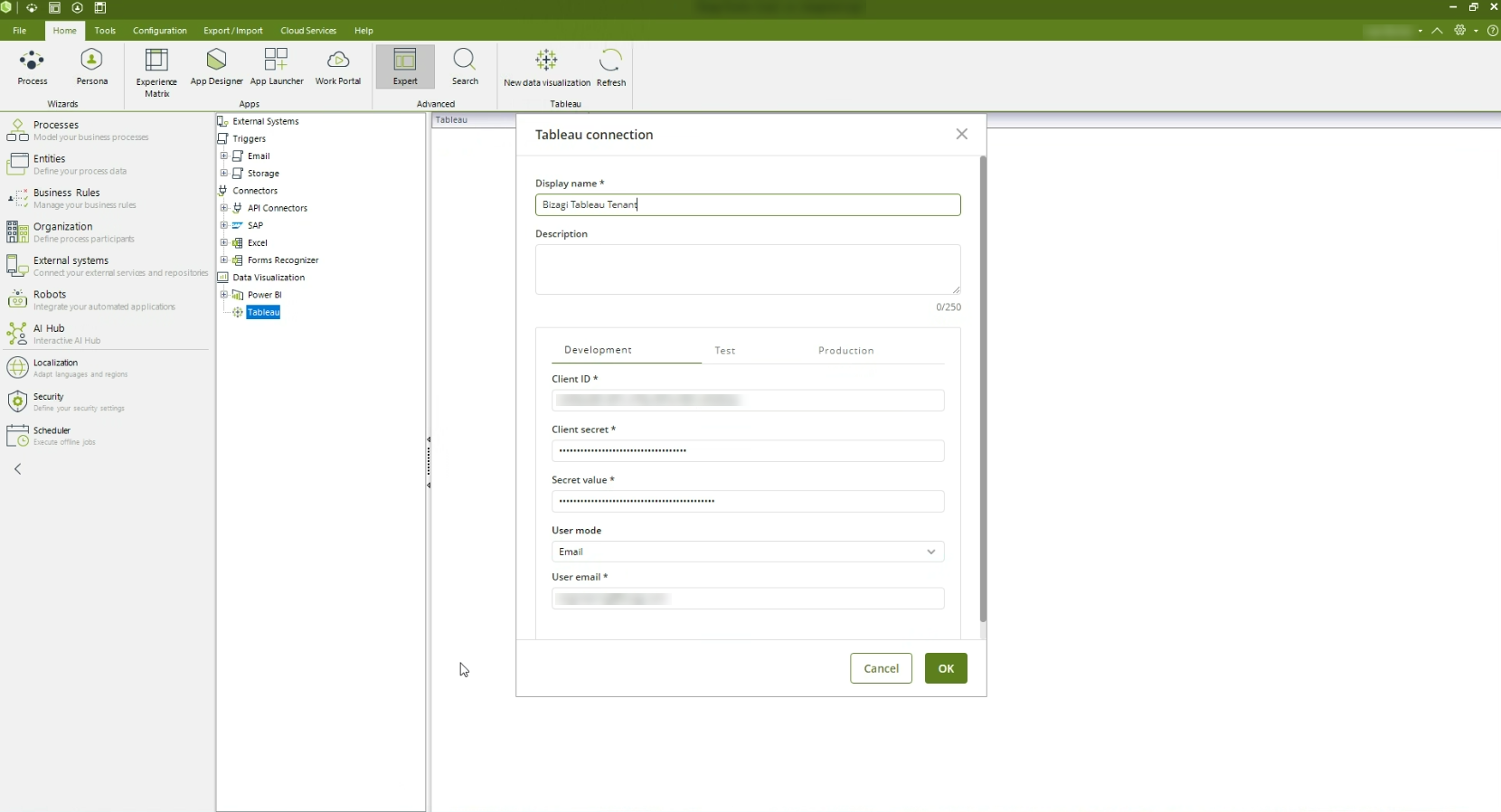Click the Tableau panel header tab
Screen dimensions: 1501x812
(x=451, y=119)
